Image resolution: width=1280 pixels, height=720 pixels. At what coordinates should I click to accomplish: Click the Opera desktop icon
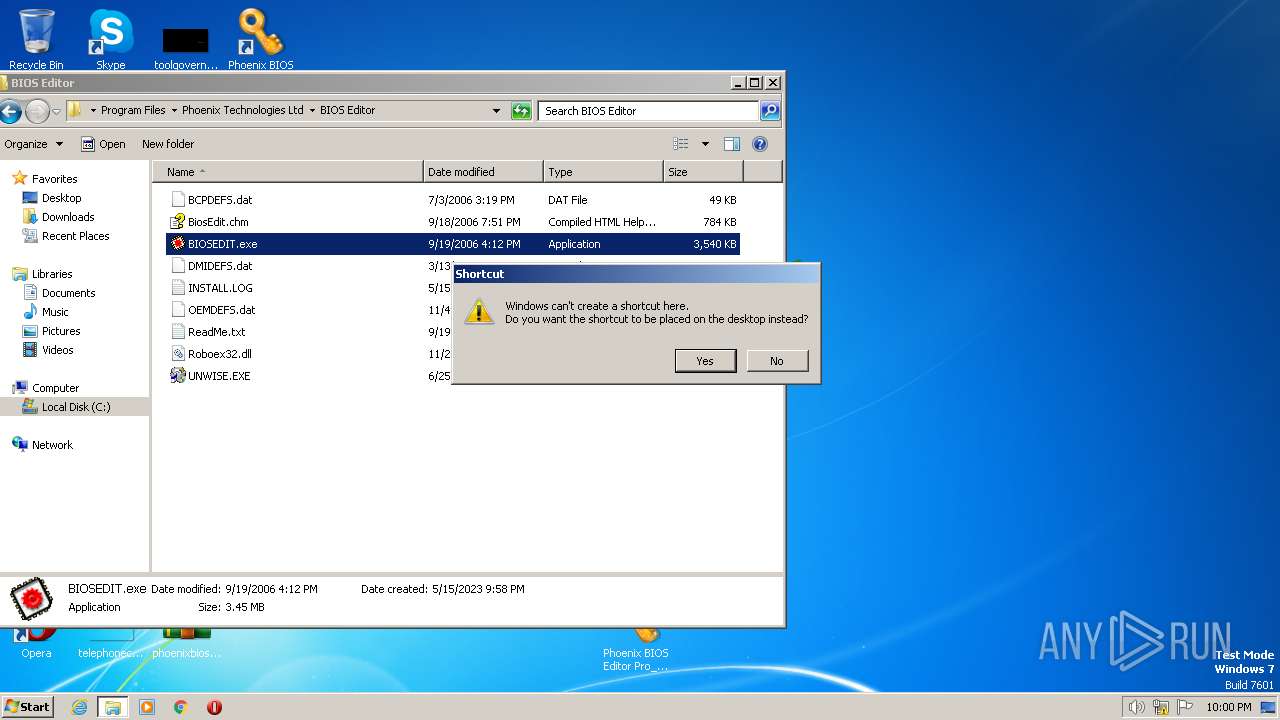(x=36, y=643)
